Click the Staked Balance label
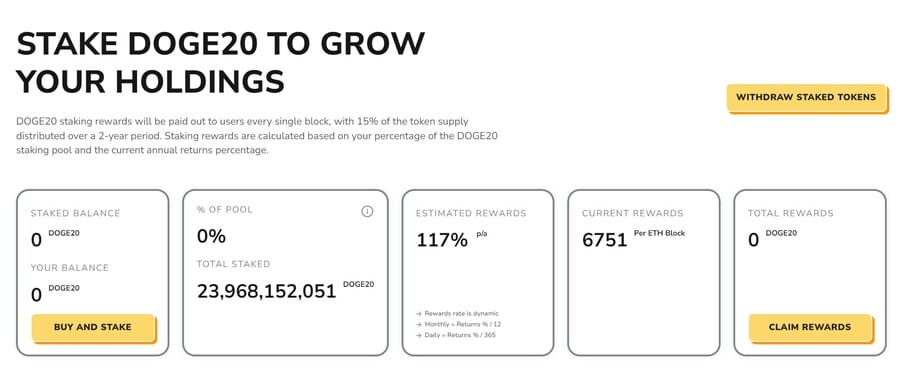Image resolution: width=900 pixels, height=371 pixels. pos(75,213)
